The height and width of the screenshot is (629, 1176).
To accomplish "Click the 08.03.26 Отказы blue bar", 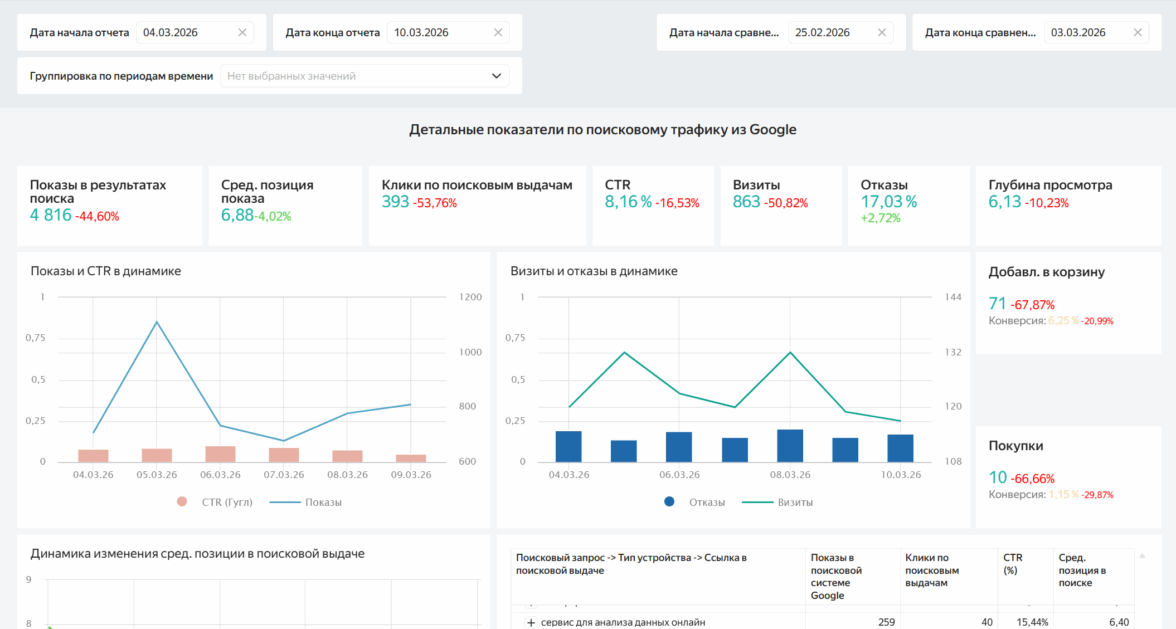I will click(x=790, y=446).
